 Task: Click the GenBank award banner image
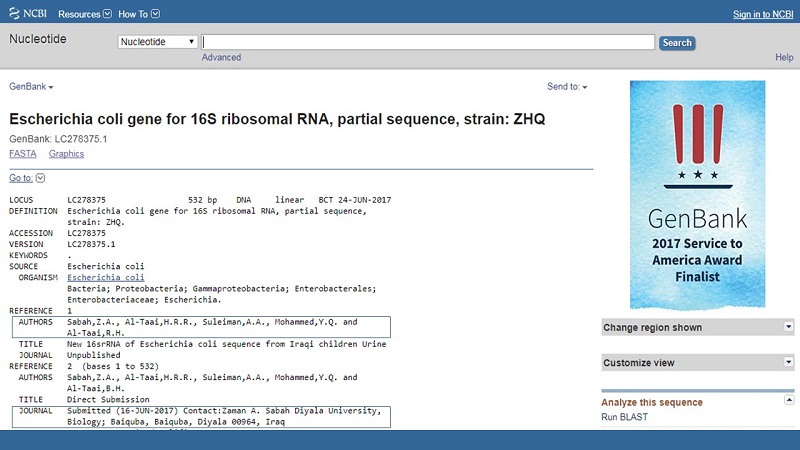697,195
